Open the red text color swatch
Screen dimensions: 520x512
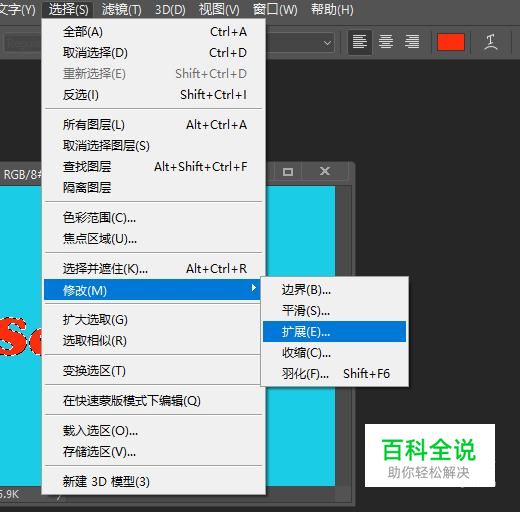tap(451, 42)
